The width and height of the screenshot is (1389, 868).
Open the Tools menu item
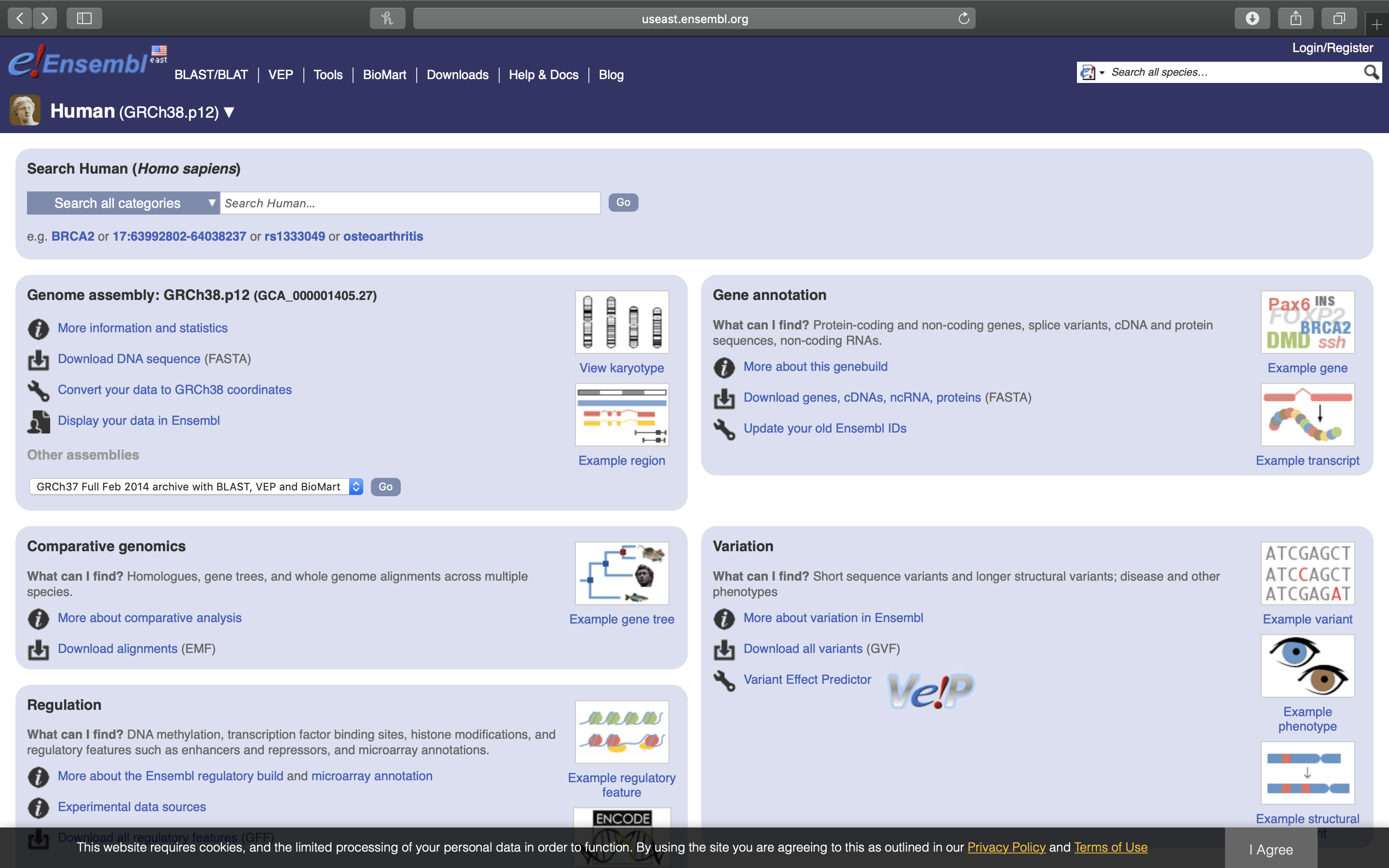(328, 75)
